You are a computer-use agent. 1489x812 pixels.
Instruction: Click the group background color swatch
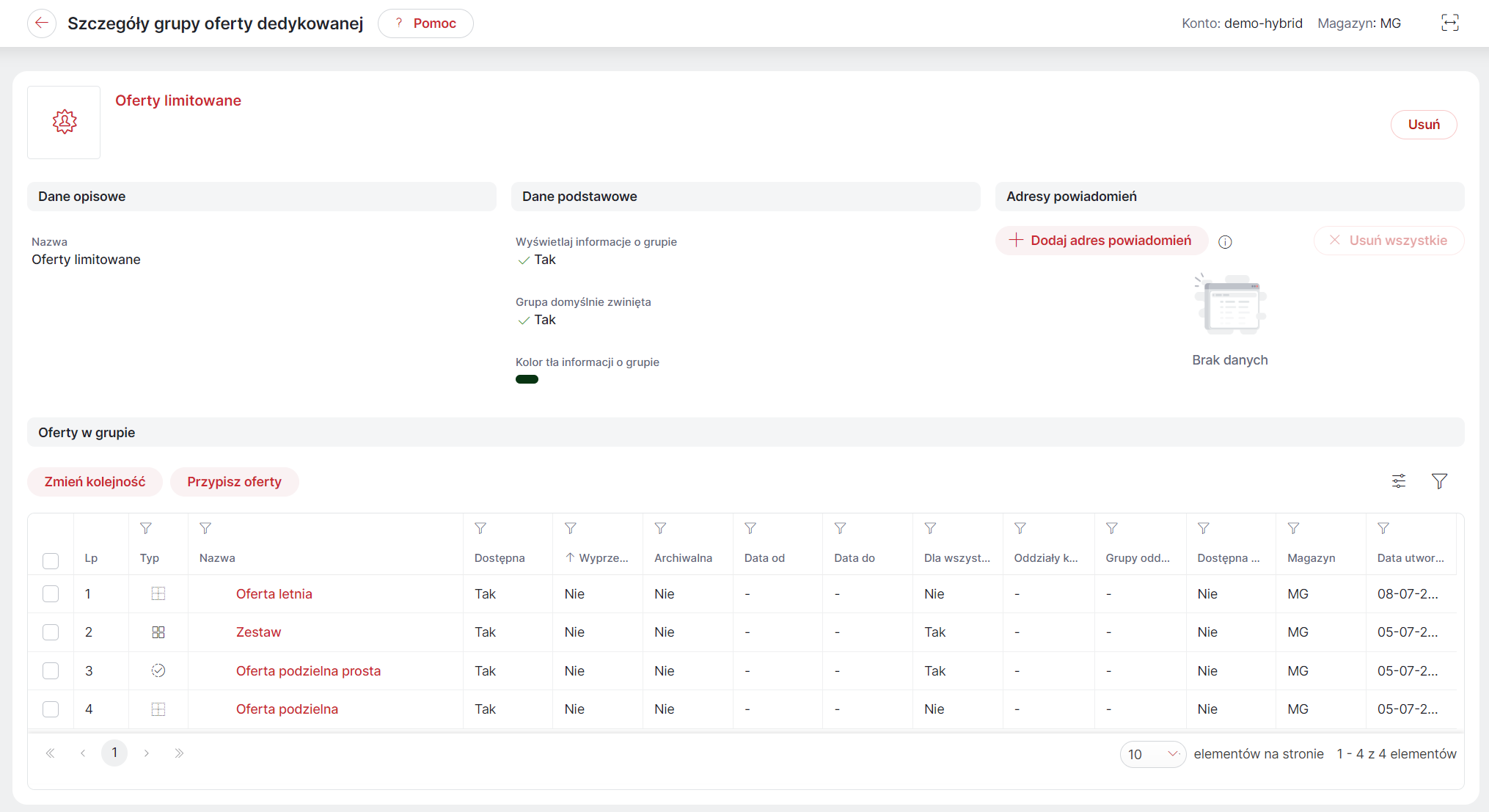point(527,379)
